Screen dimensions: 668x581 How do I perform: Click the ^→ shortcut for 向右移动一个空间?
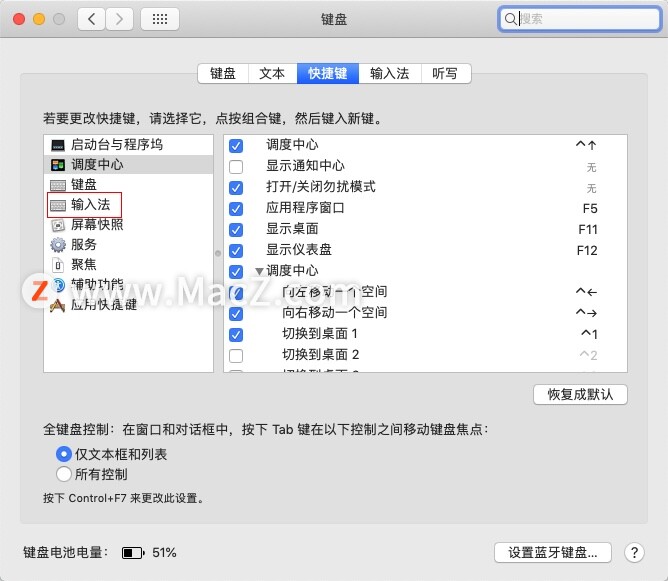click(x=586, y=313)
